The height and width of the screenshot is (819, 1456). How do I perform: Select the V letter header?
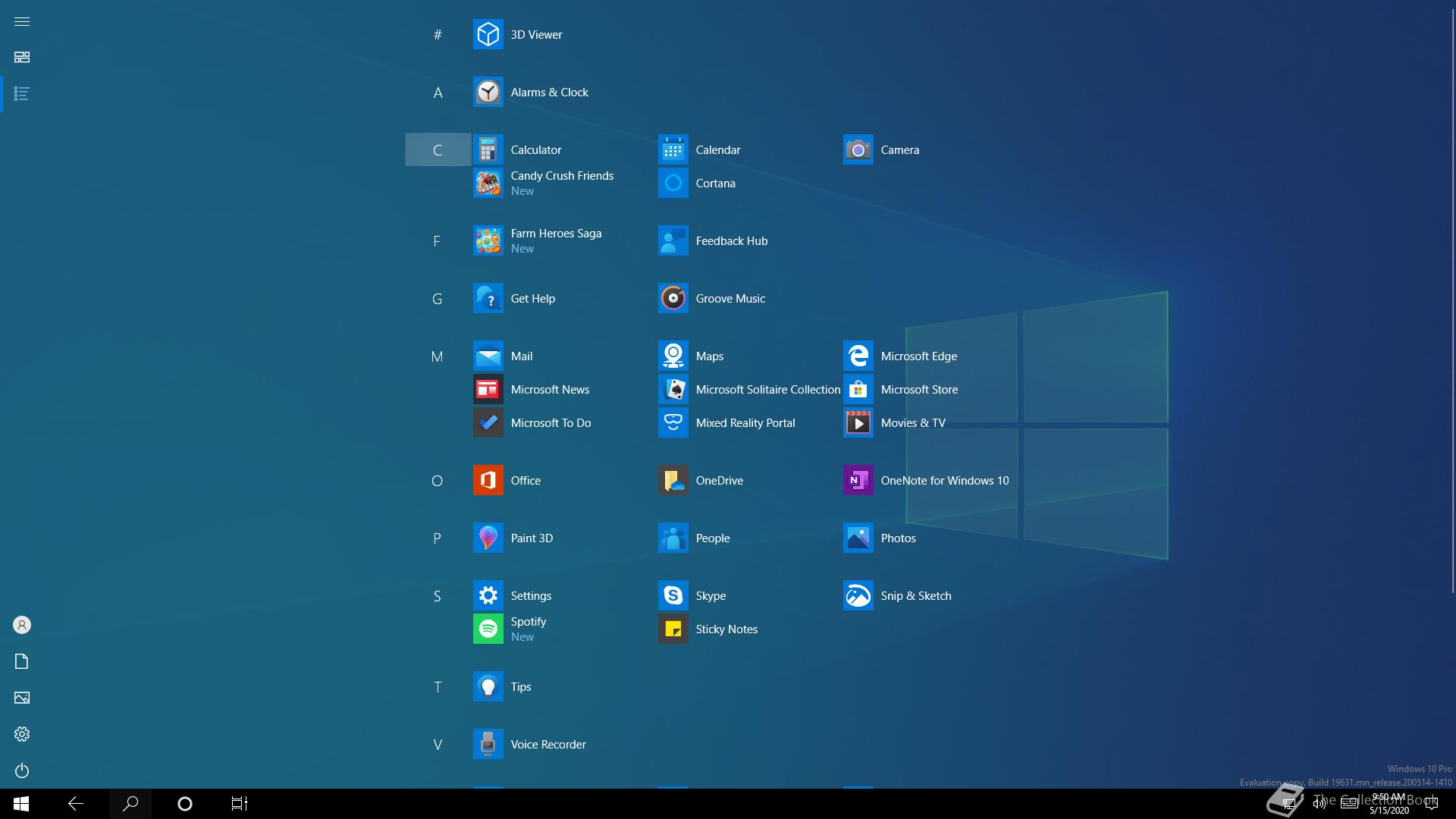(x=438, y=744)
